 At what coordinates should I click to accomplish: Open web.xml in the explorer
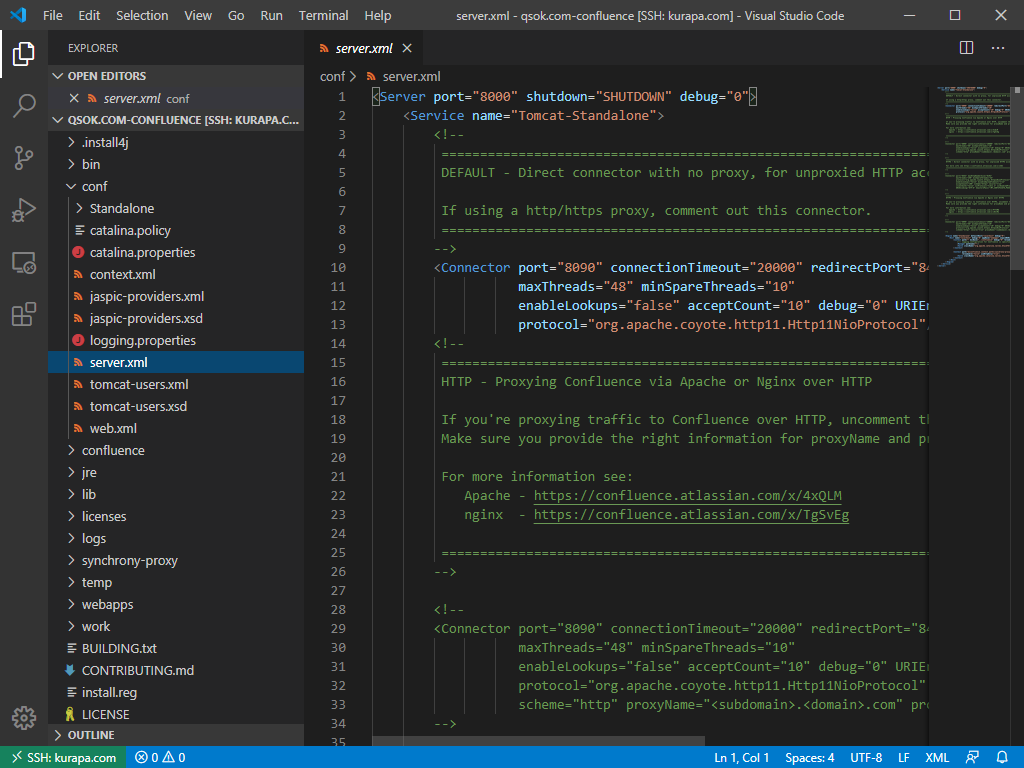(113, 428)
